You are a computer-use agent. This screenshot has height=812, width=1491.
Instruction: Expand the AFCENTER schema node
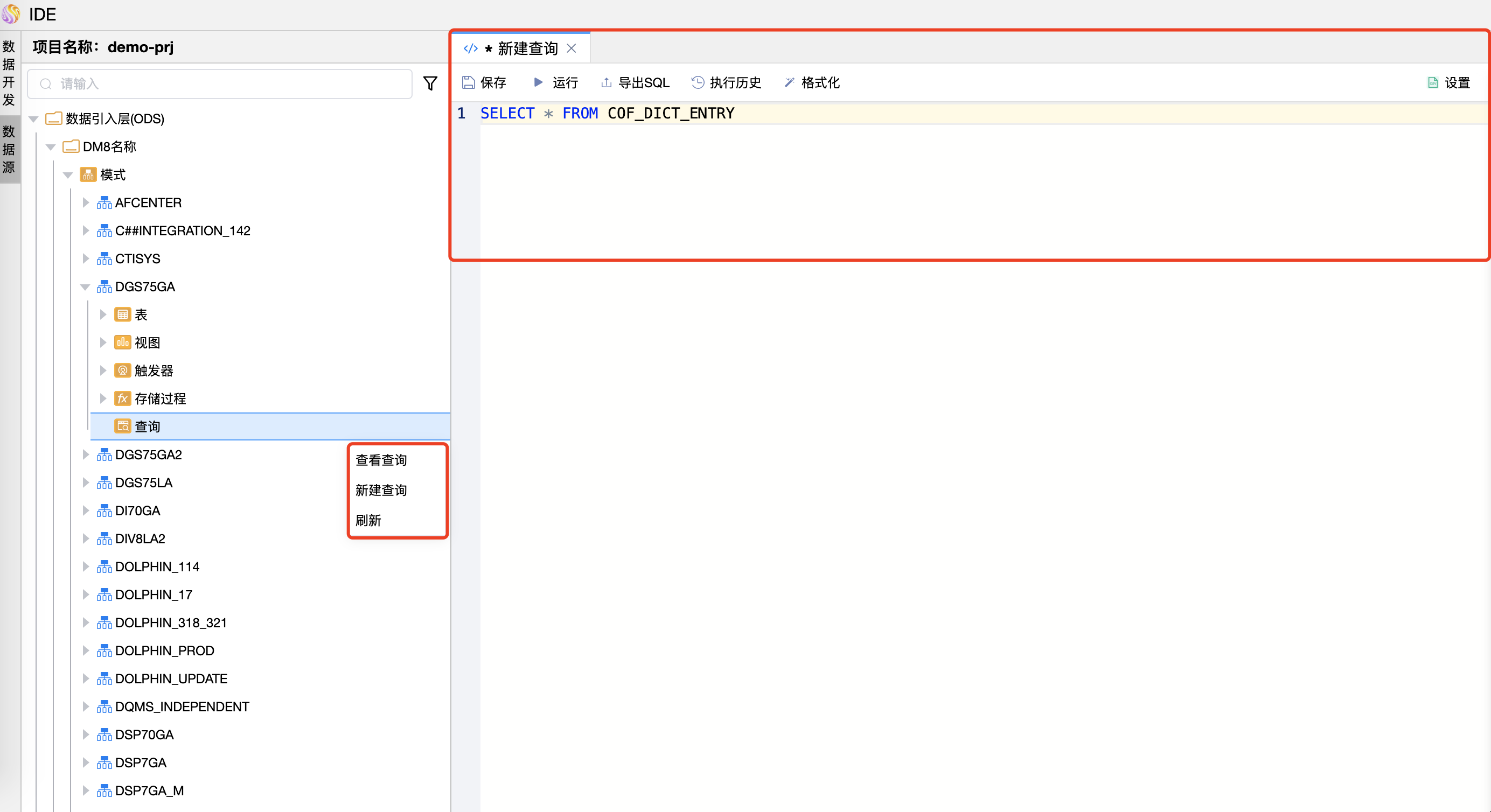(x=85, y=202)
